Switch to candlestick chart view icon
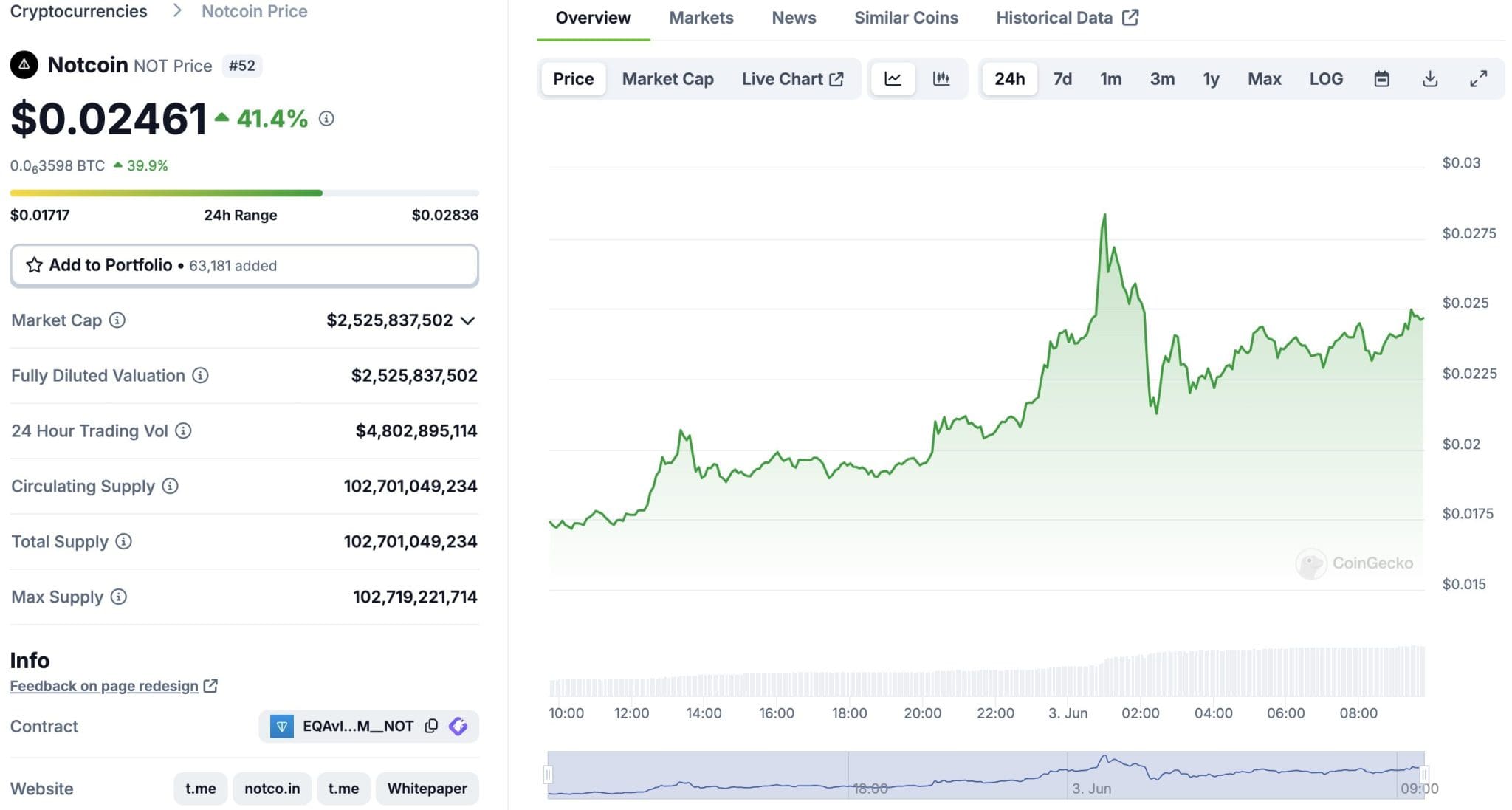The image size is (1512, 810). point(941,79)
